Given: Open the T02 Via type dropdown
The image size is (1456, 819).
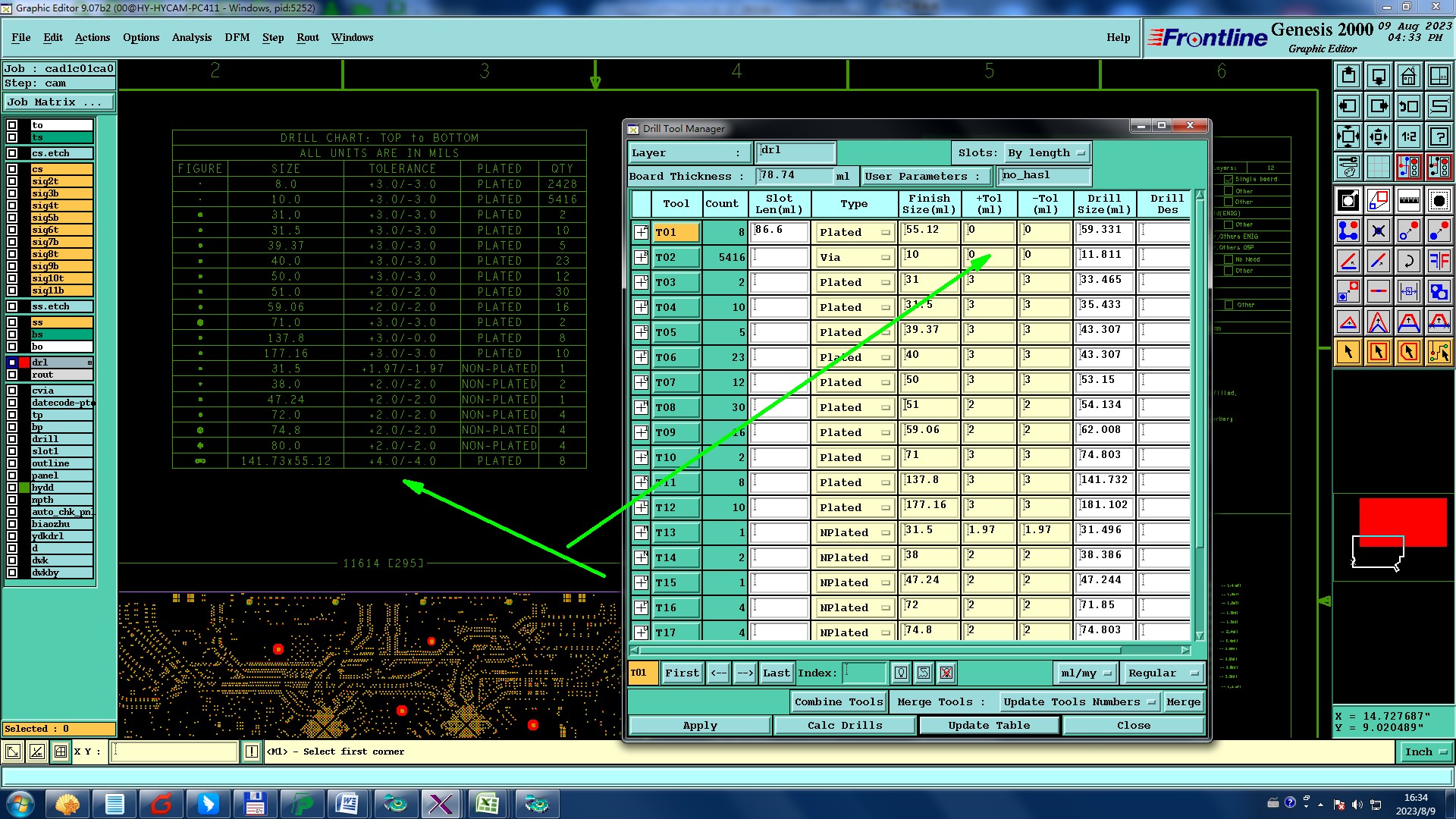Looking at the screenshot, I should coord(854,258).
